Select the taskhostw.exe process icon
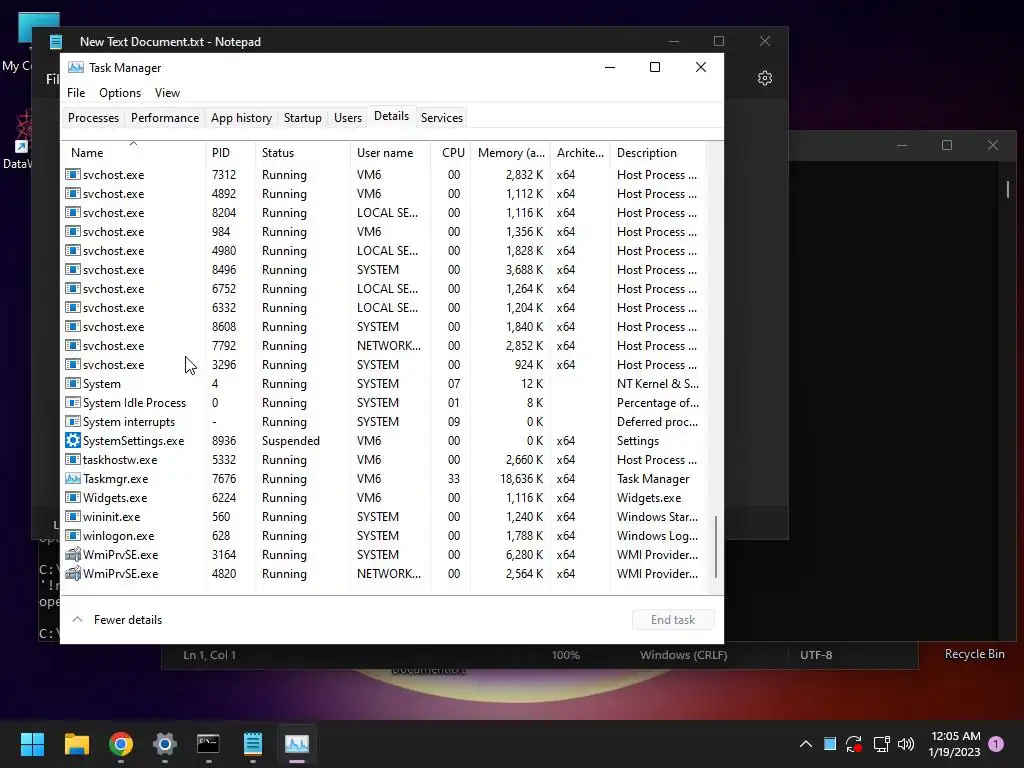The width and height of the screenshot is (1024, 768). coord(73,460)
